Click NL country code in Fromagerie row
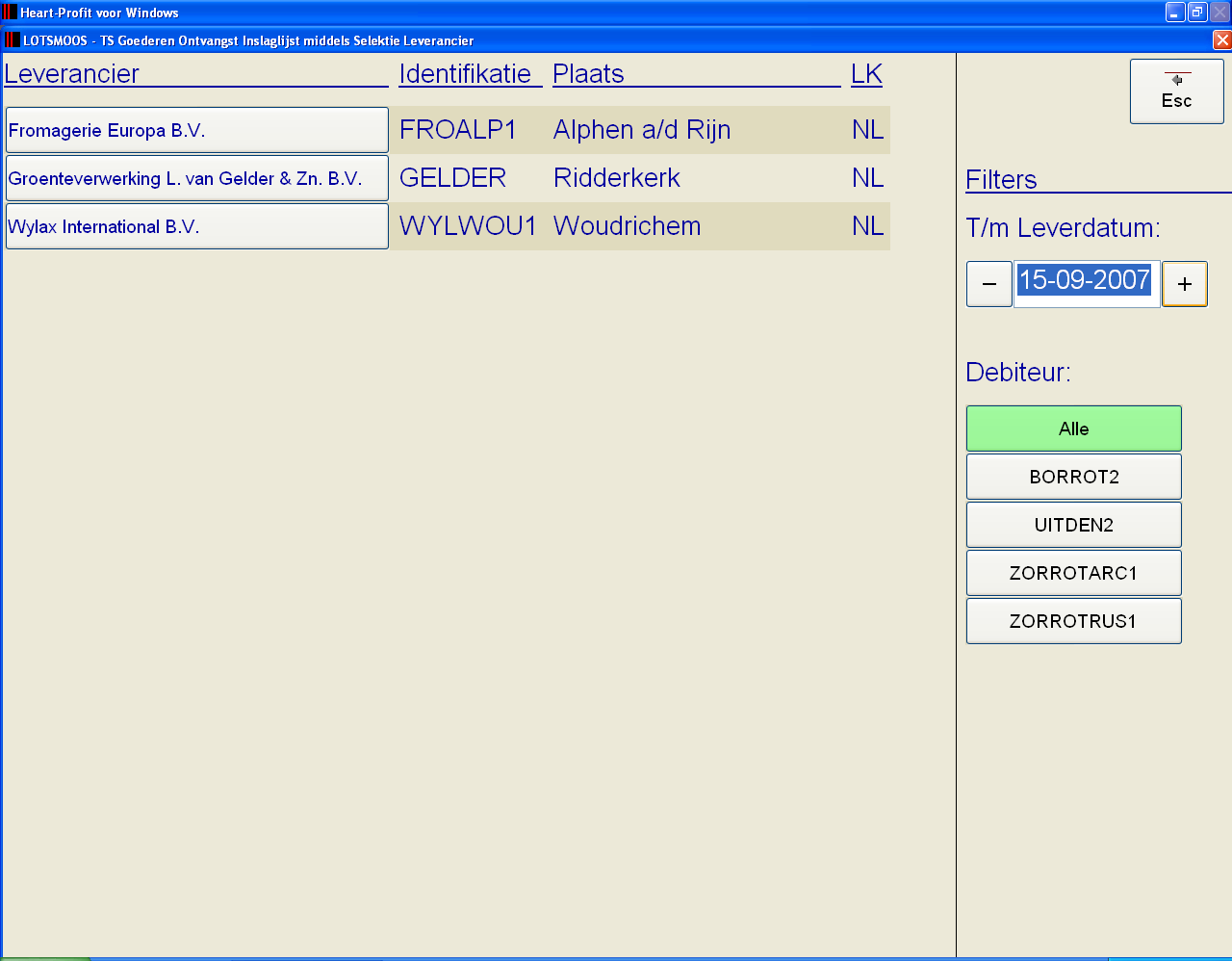 tap(867, 130)
